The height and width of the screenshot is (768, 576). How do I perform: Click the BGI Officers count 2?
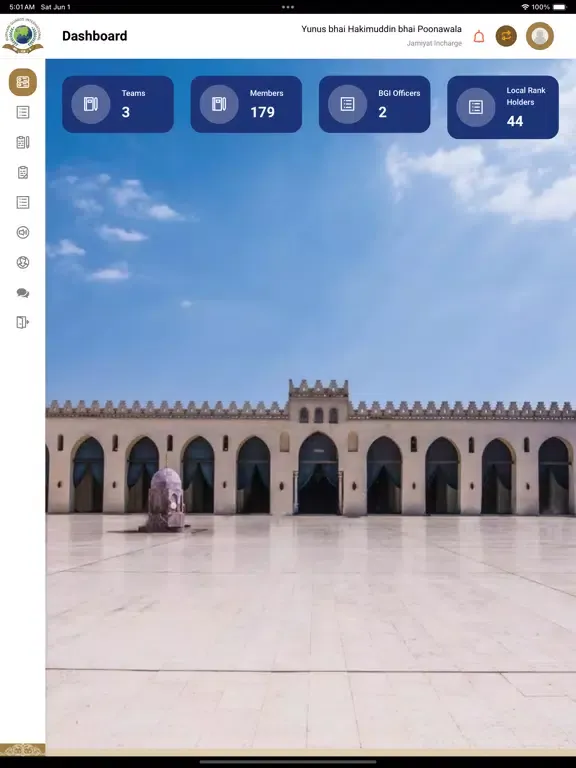click(x=383, y=112)
